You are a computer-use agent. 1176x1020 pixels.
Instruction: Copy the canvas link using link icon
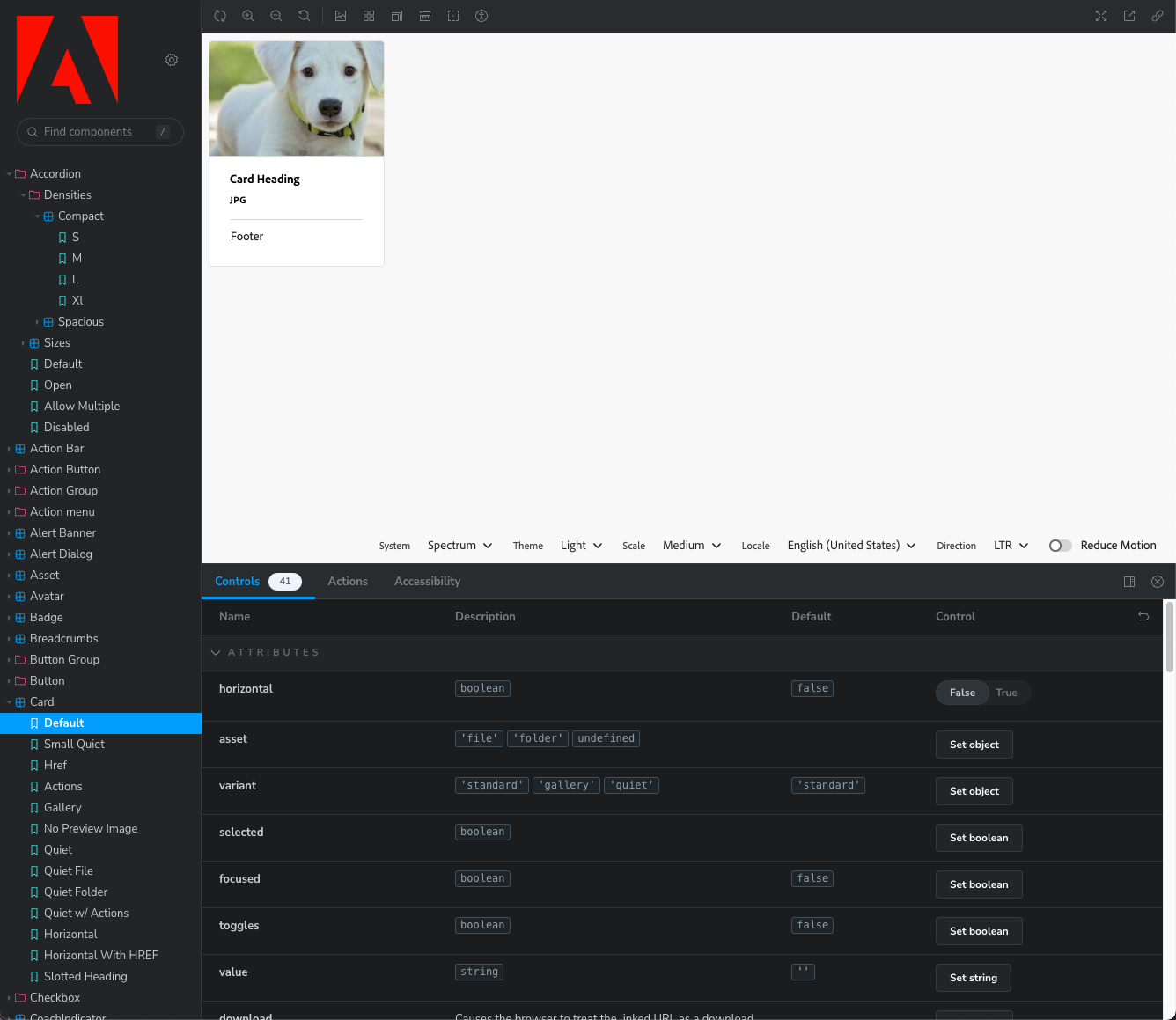(x=1158, y=16)
